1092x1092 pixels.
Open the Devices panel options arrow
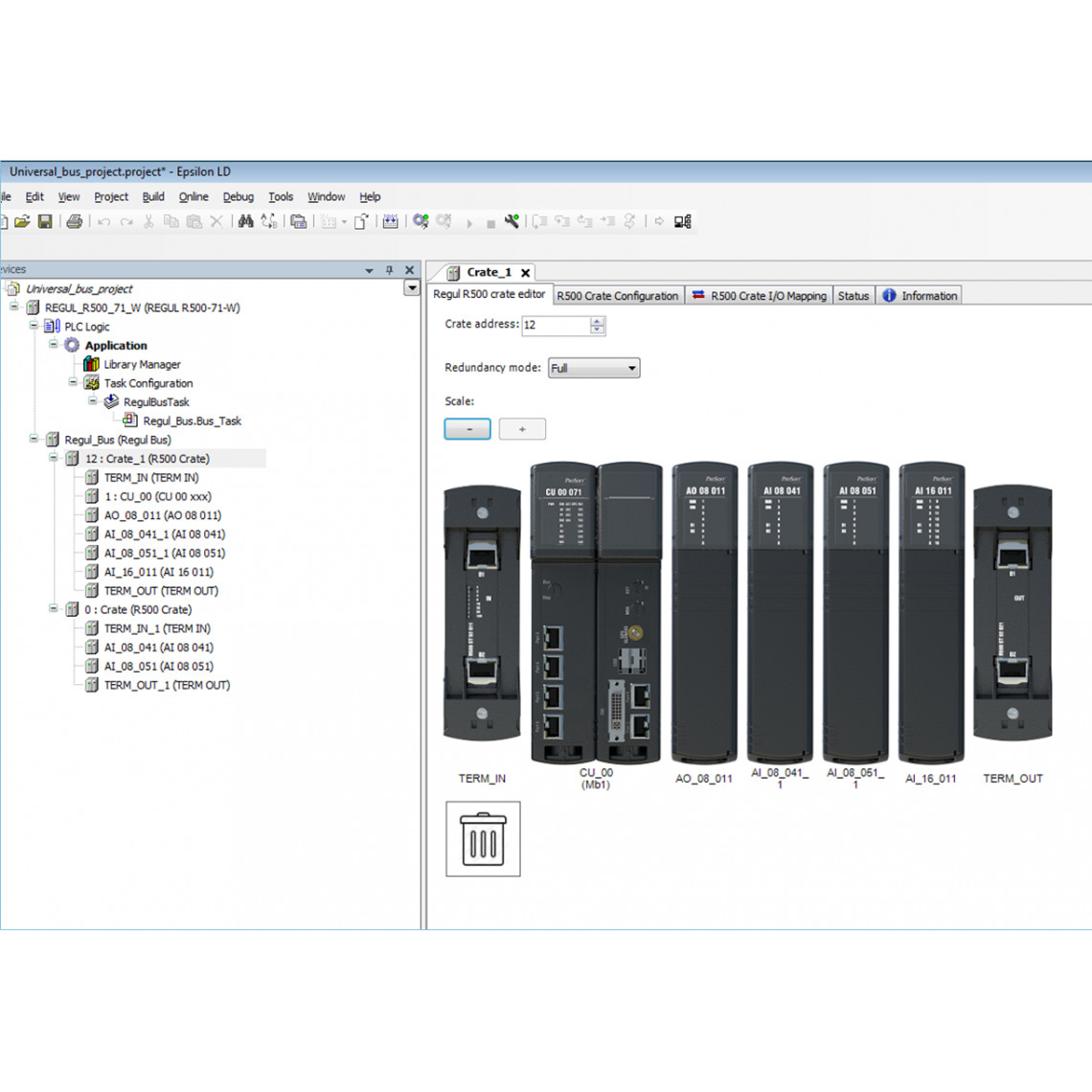pos(369,270)
